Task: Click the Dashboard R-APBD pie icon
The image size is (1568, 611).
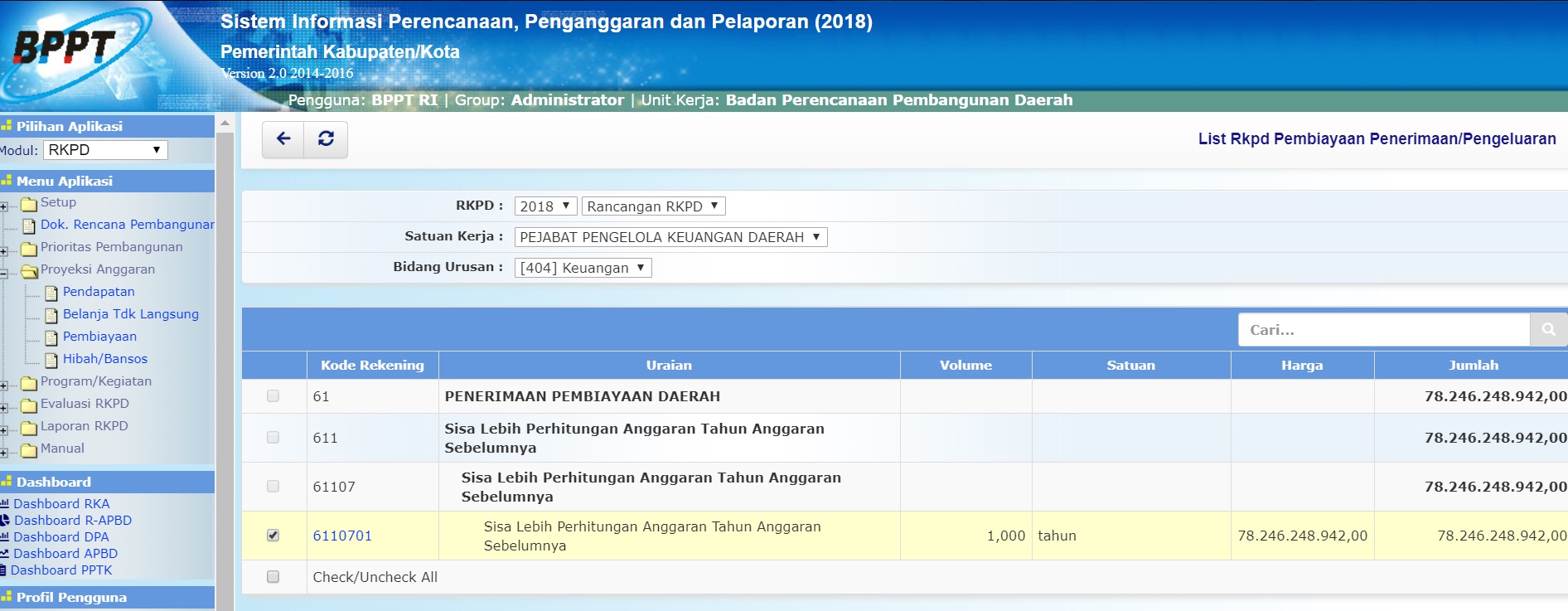Action: [x=5, y=520]
